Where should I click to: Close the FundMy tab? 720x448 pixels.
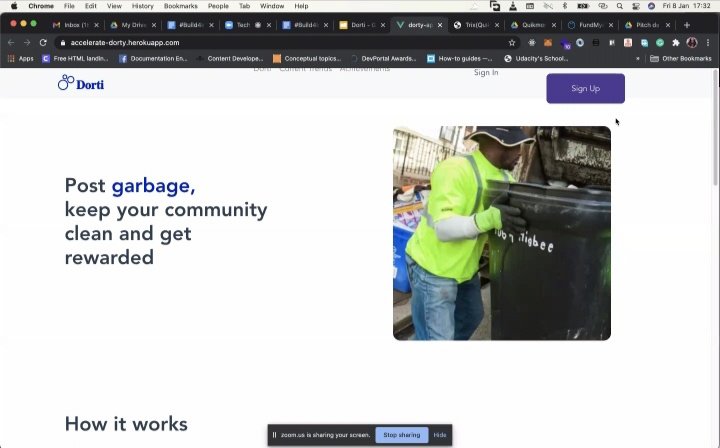(x=611, y=25)
